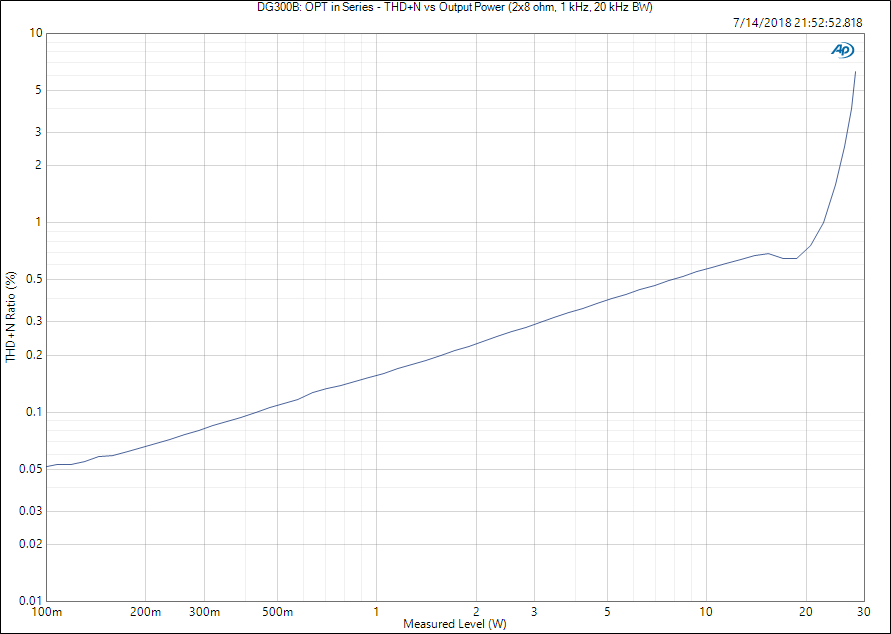Select the timestamp '7/14/2018 21:52:52.818'
The image size is (891, 634).
pos(798,23)
